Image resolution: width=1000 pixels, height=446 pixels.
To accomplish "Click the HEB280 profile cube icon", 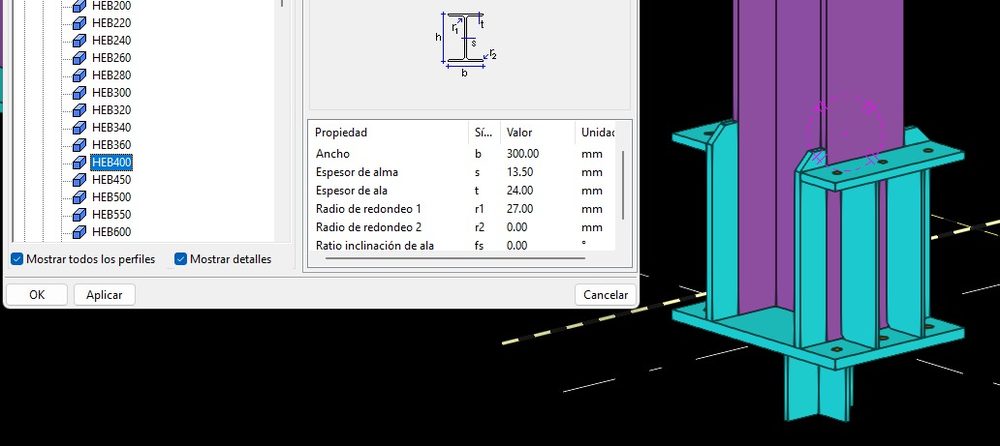I will (x=79, y=75).
